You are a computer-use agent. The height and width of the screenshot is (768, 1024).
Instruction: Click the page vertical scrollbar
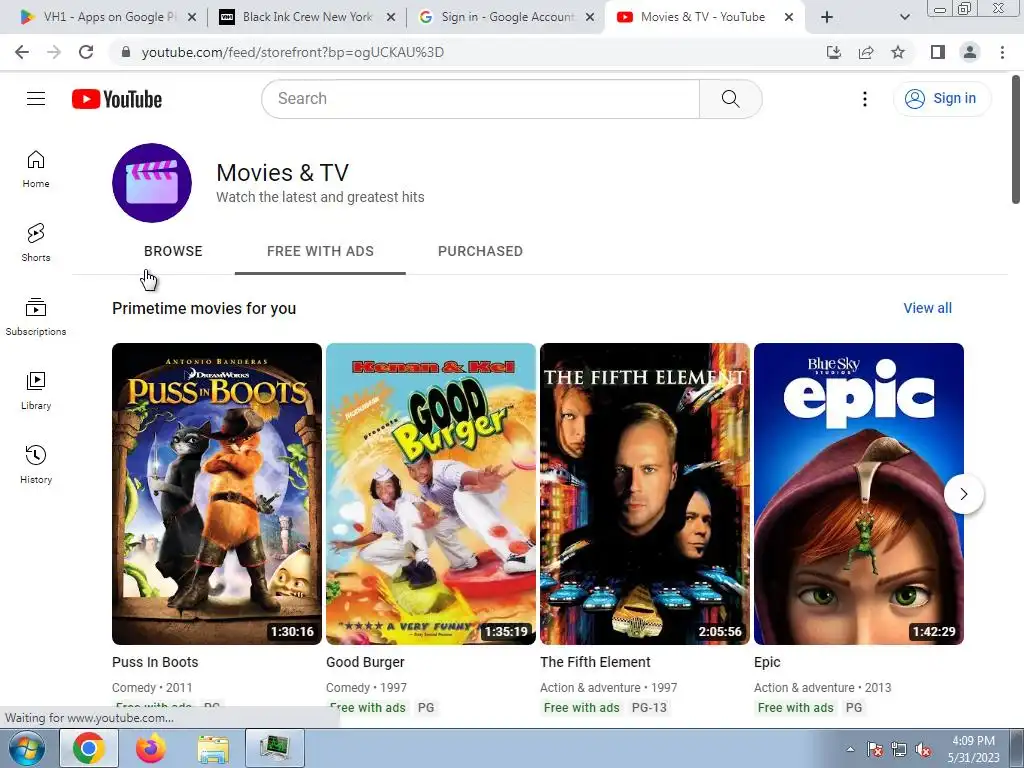[1016, 138]
